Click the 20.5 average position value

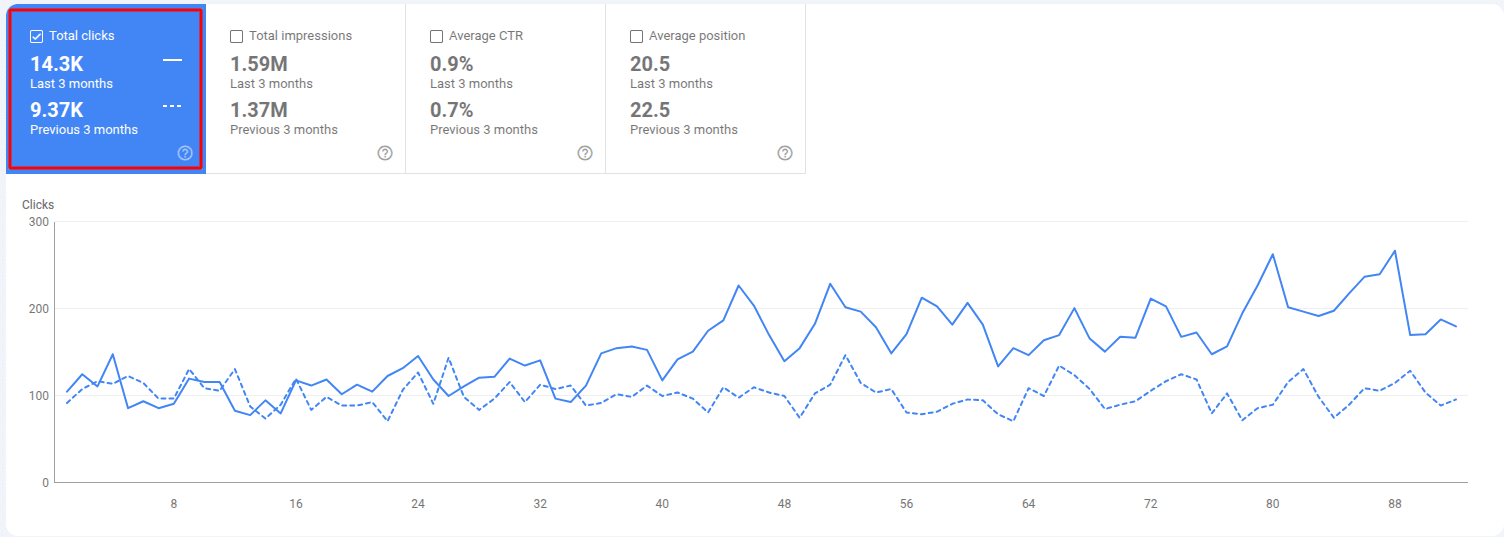click(x=649, y=64)
